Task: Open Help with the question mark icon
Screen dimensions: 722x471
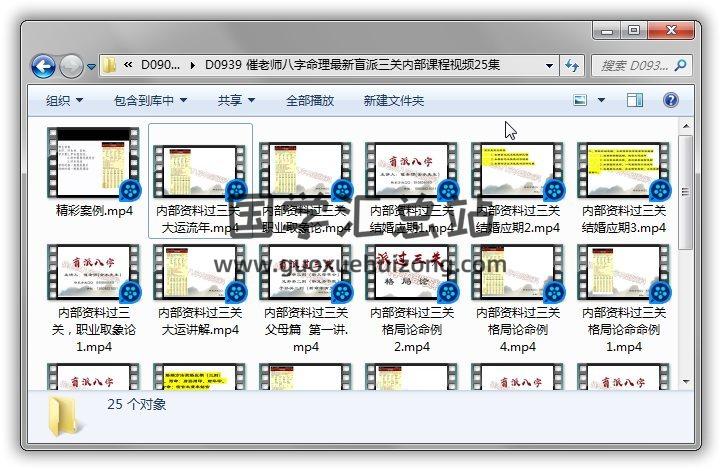Action: click(x=671, y=100)
